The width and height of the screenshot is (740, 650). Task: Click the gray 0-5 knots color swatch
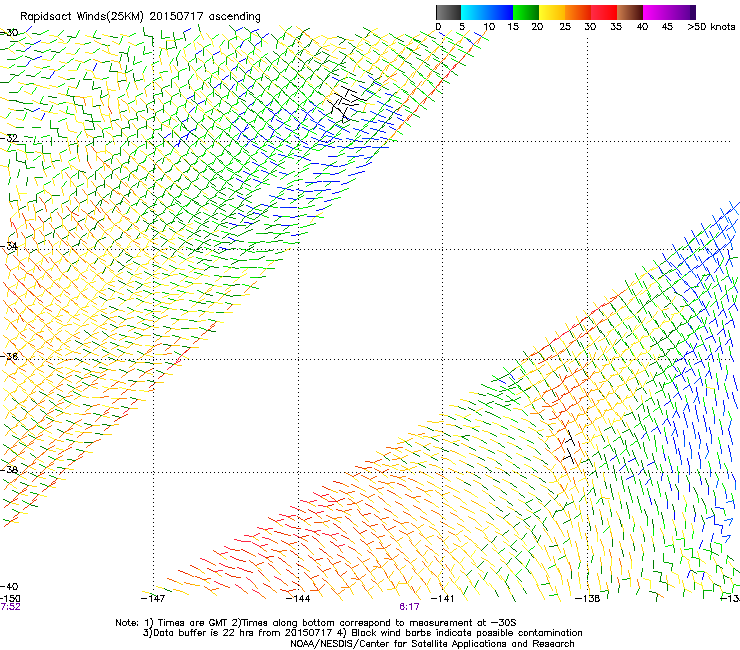(448, 12)
